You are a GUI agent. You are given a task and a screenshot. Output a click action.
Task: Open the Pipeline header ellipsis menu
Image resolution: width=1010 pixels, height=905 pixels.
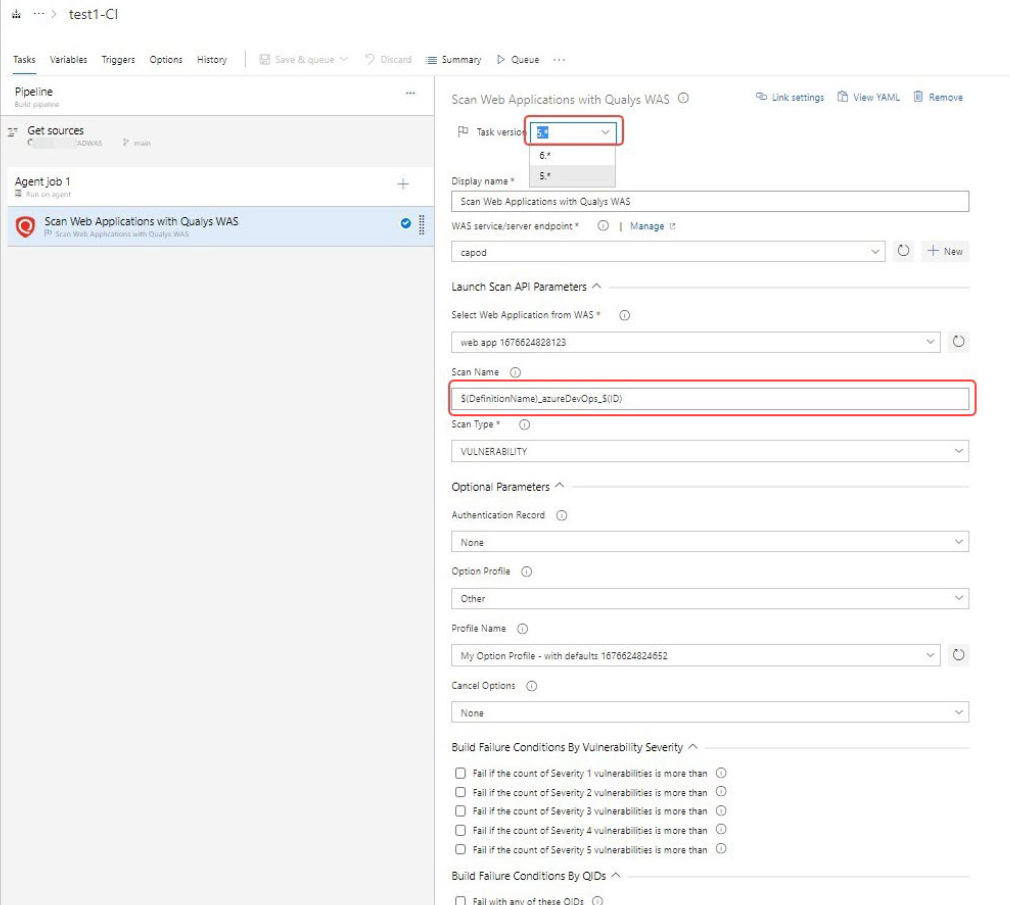pyautogui.click(x=410, y=93)
